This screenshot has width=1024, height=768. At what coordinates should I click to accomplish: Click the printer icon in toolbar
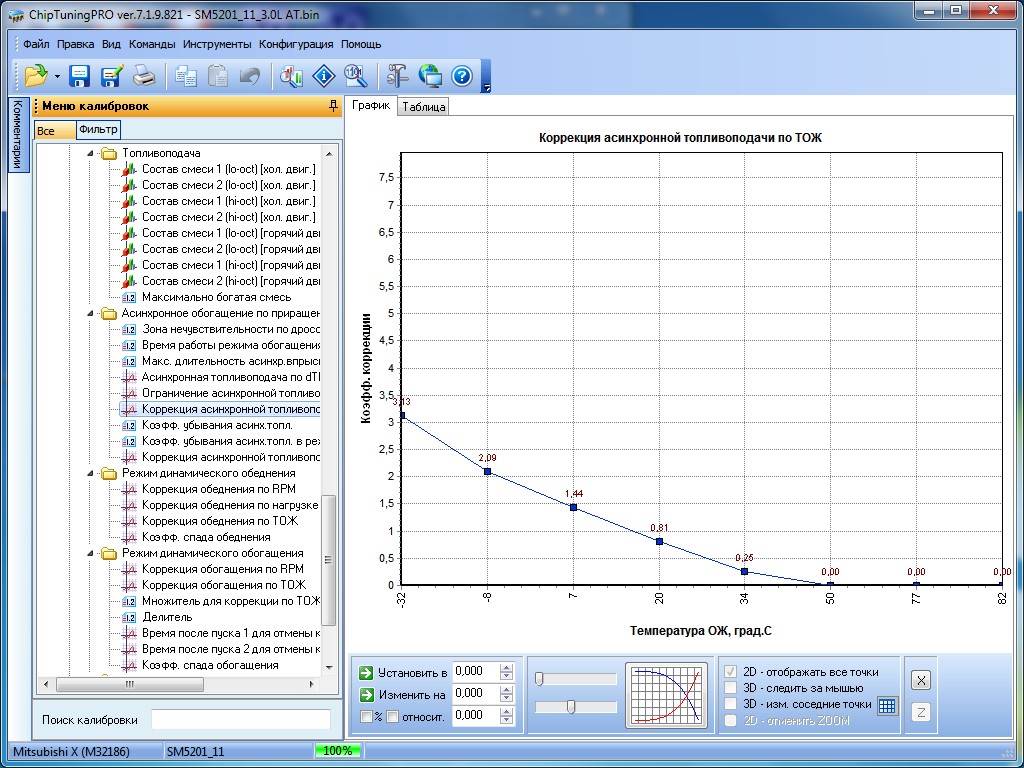[x=144, y=75]
